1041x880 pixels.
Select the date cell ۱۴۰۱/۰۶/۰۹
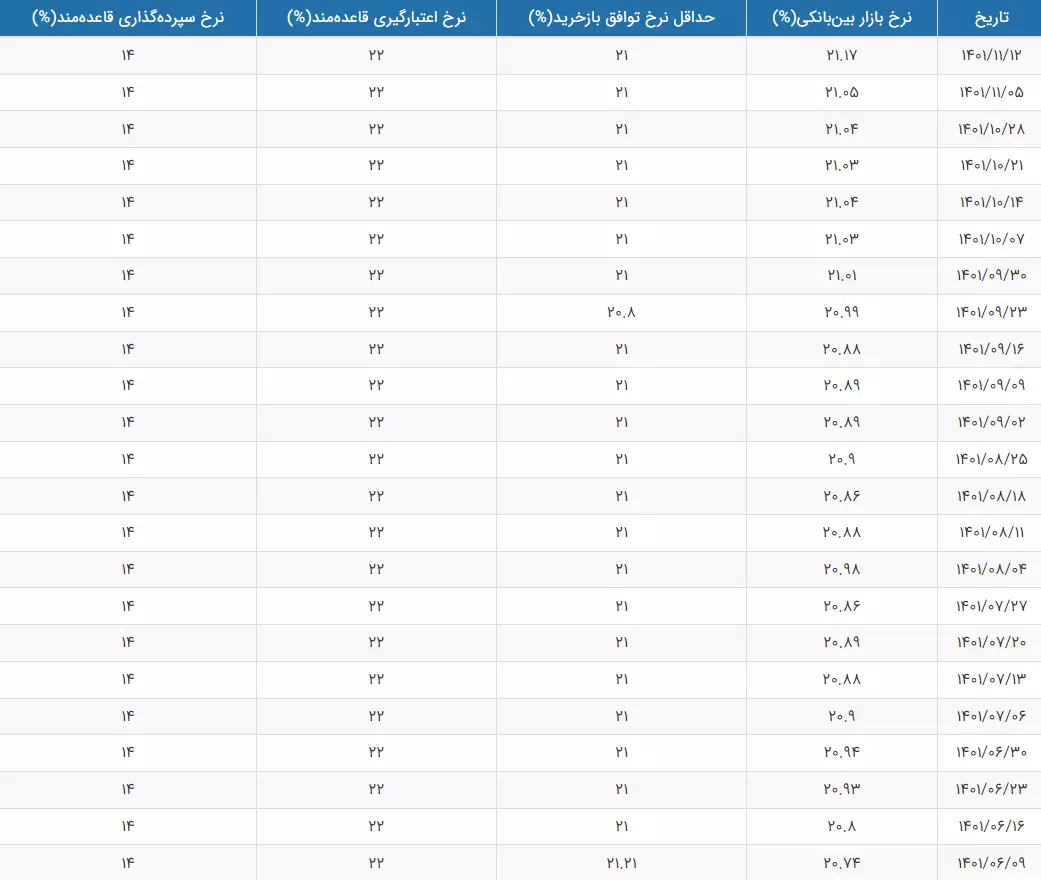pos(991,863)
